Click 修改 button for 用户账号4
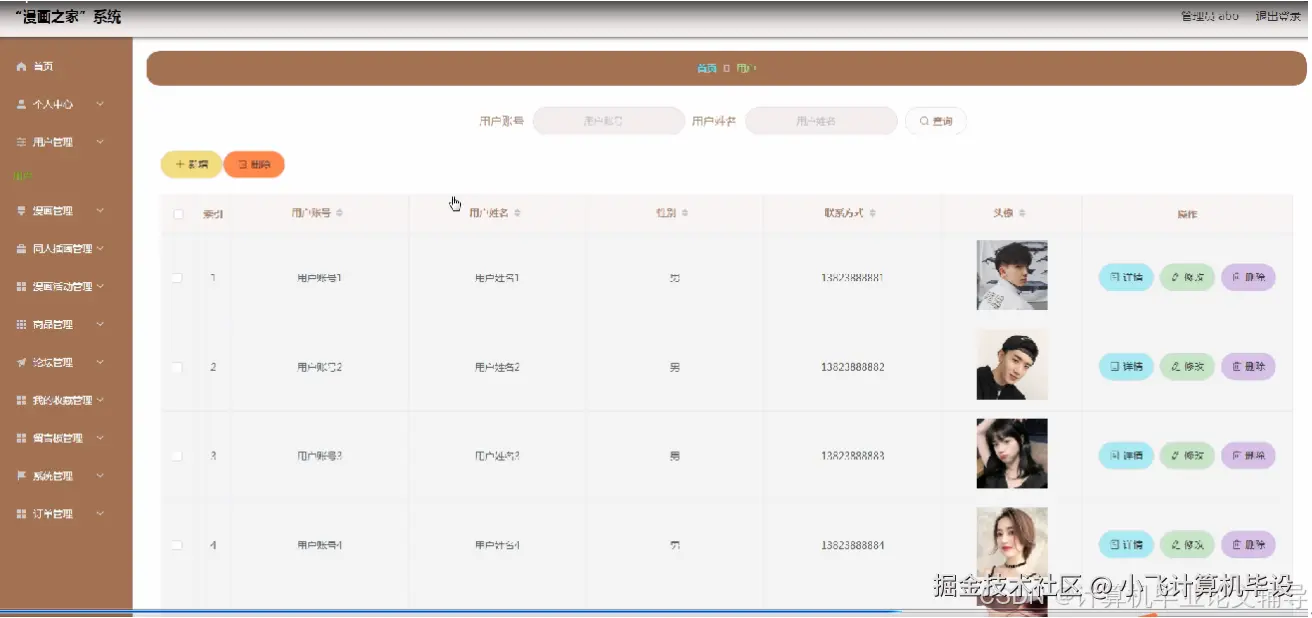The image size is (1312, 618). pyautogui.click(x=1187, y=545)
